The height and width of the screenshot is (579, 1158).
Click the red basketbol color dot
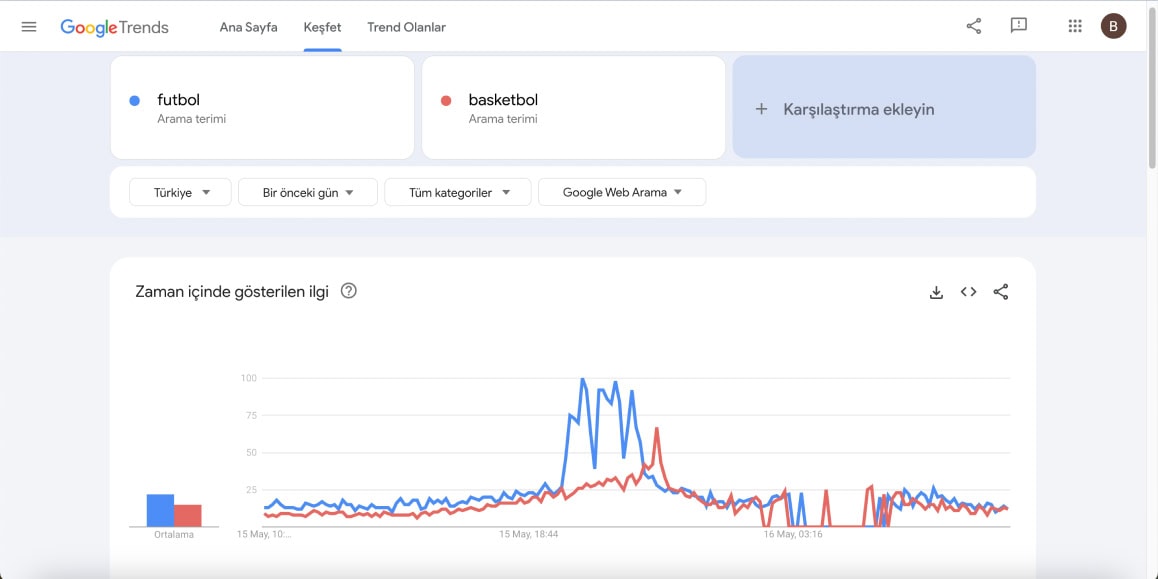[445, 100]
